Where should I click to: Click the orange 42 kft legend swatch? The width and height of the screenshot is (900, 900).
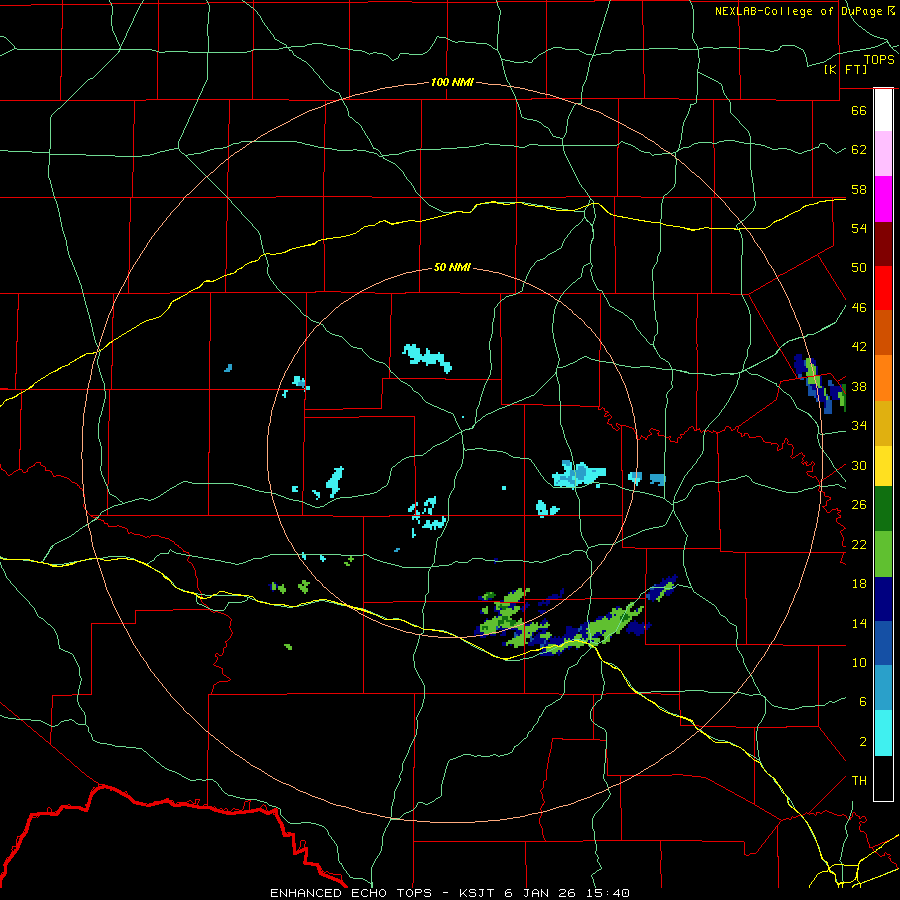883,378
